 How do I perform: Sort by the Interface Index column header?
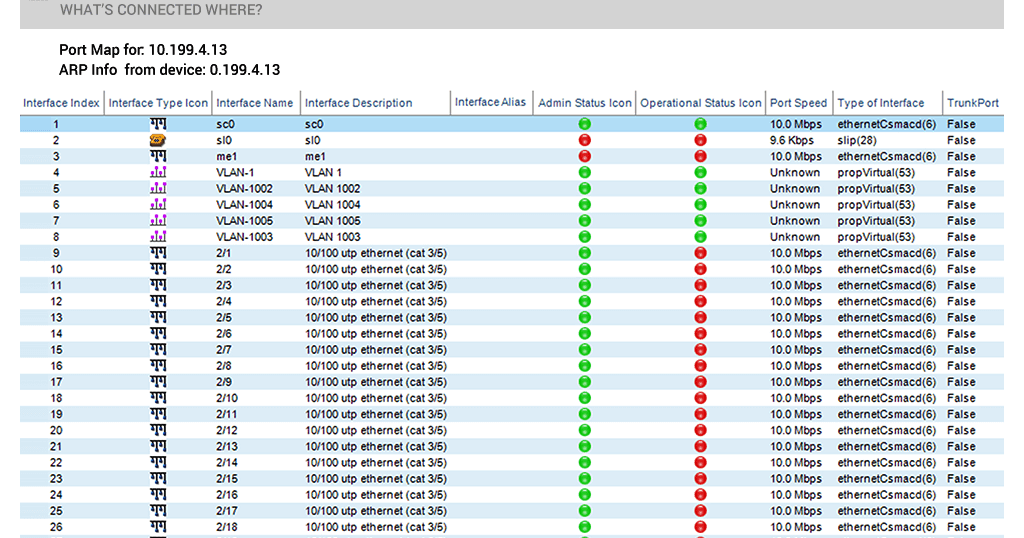pyautogui.click(x=61, y=103)
